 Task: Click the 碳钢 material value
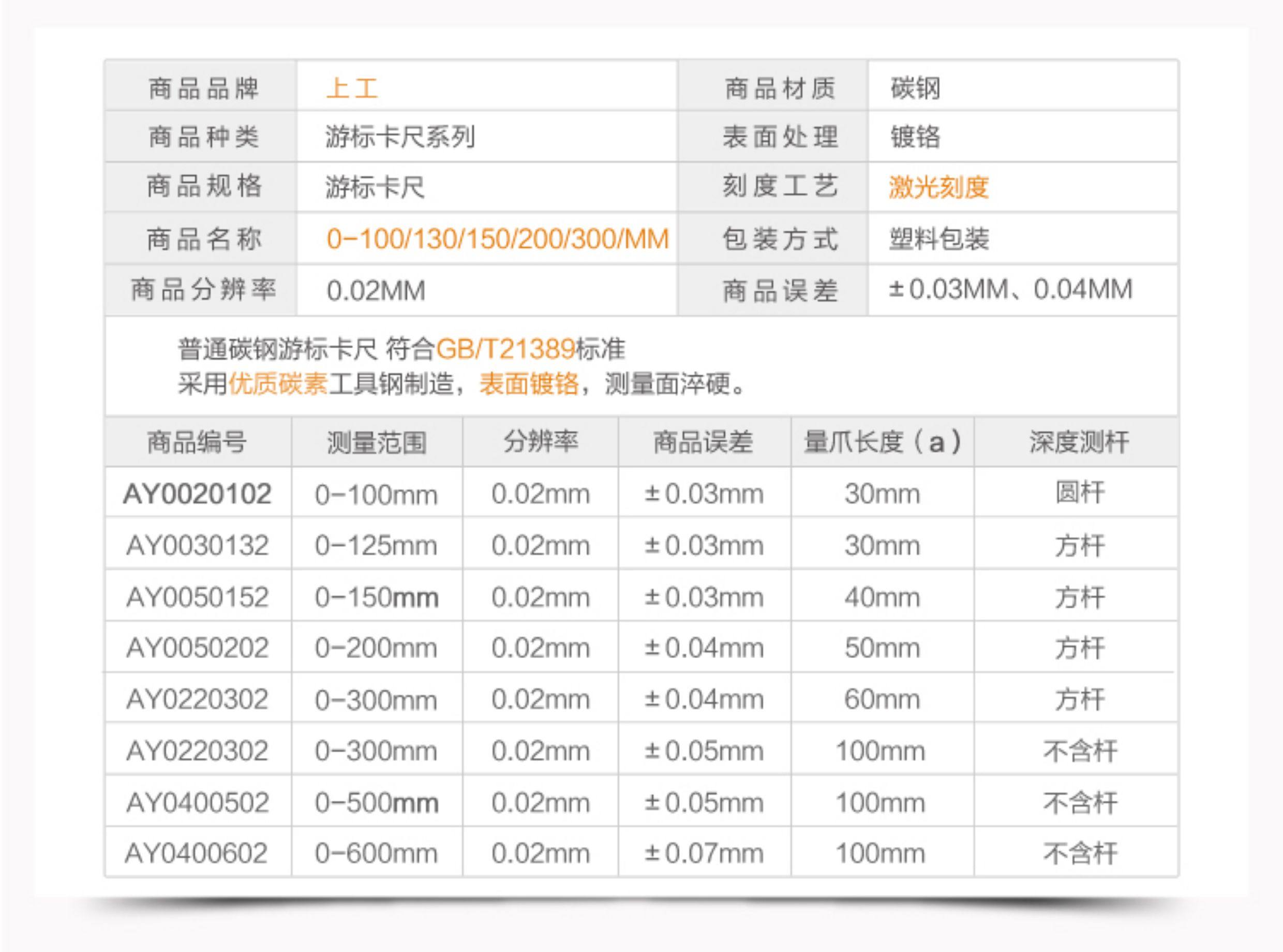(915, 89)
